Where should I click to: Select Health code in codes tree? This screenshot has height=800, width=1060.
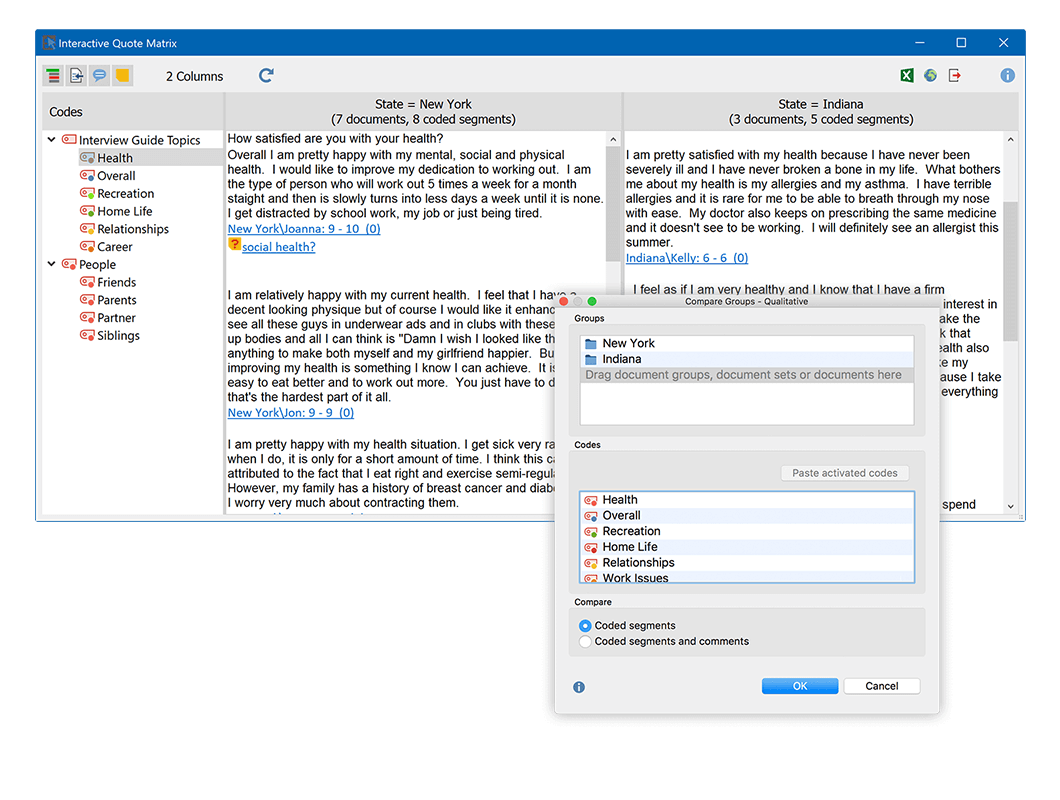115,158
